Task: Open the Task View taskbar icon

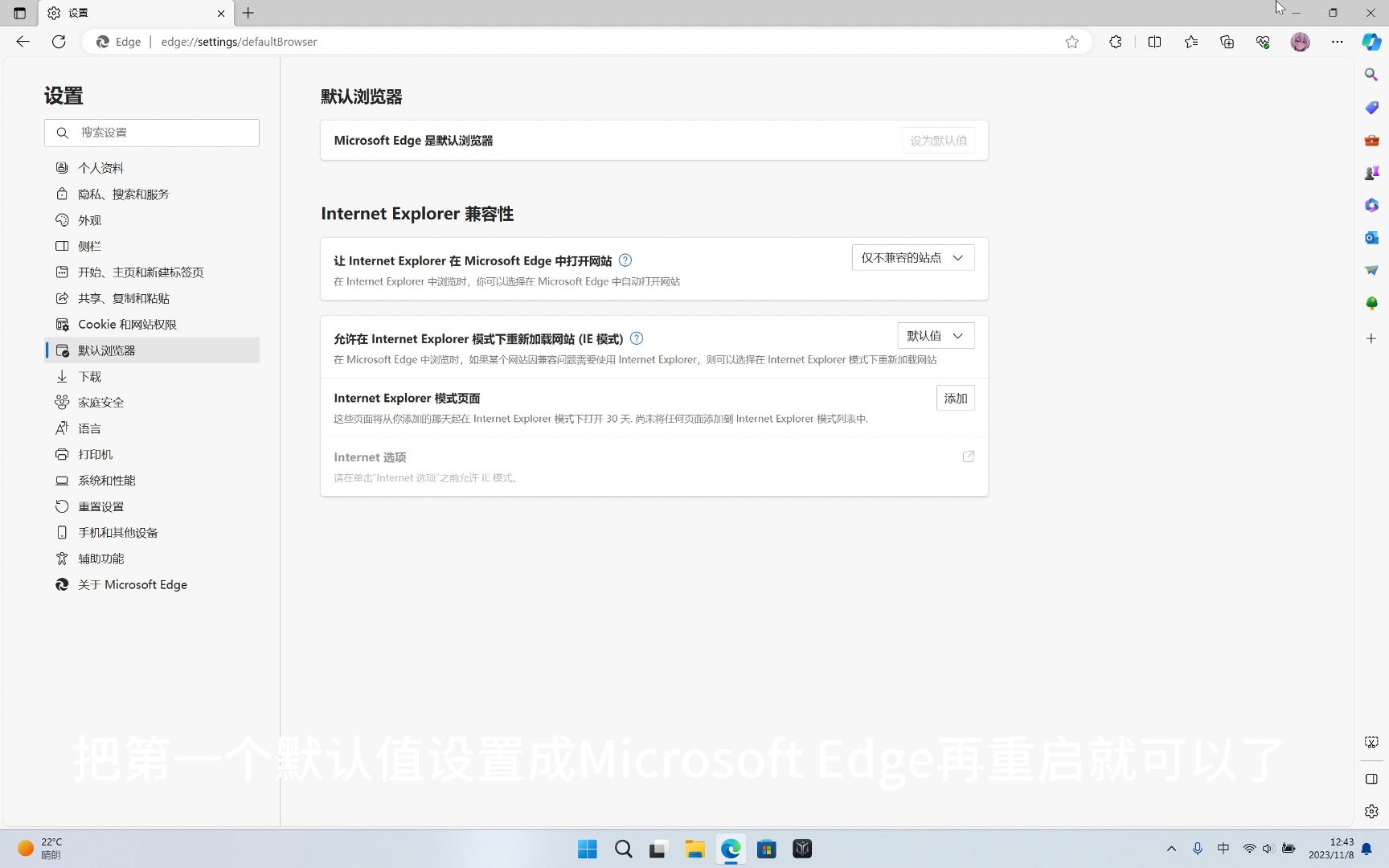Action: (658, 849)
